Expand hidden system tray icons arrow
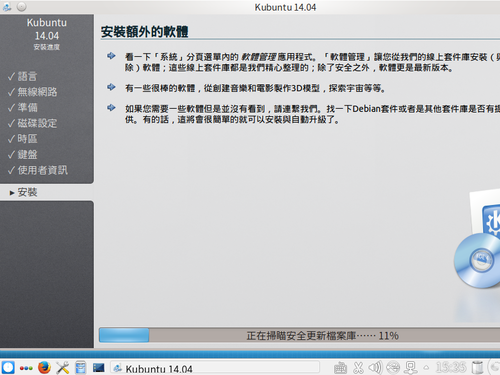Viewport: 500px width, 375px height. tap(426, 368)
